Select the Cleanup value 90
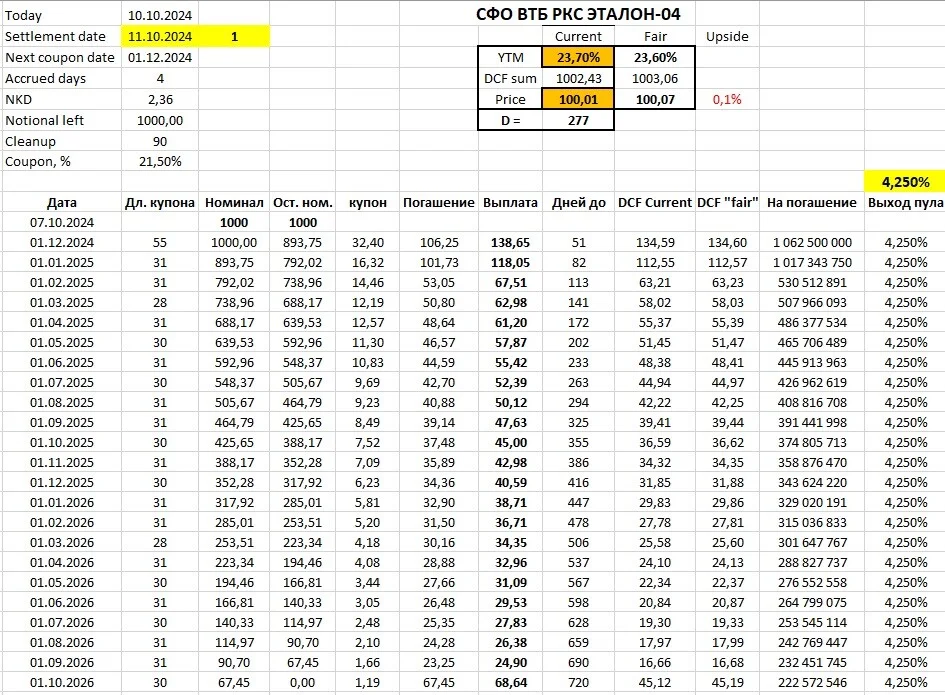The height and width of the screenshot is (695, 945). point(160,141)
